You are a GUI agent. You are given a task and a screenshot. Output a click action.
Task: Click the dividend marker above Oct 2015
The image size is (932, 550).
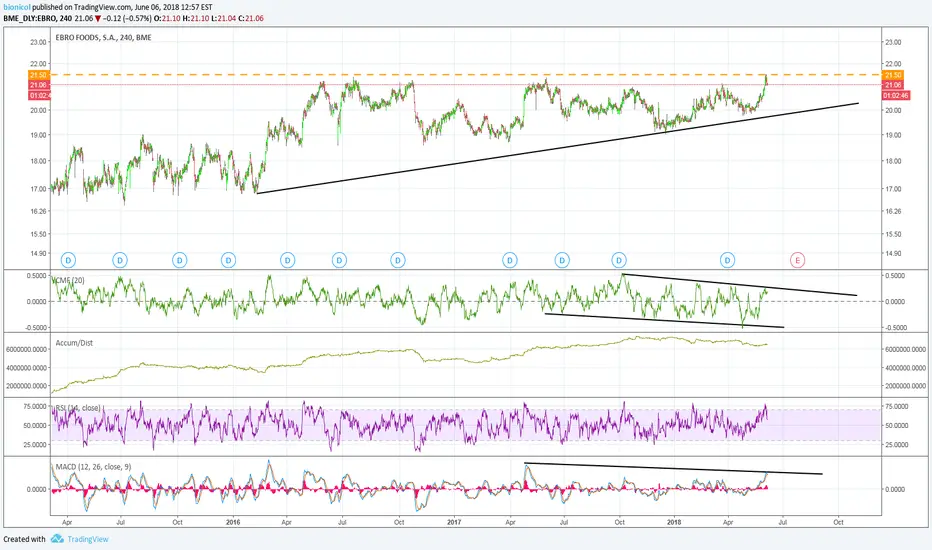[180, 260]
